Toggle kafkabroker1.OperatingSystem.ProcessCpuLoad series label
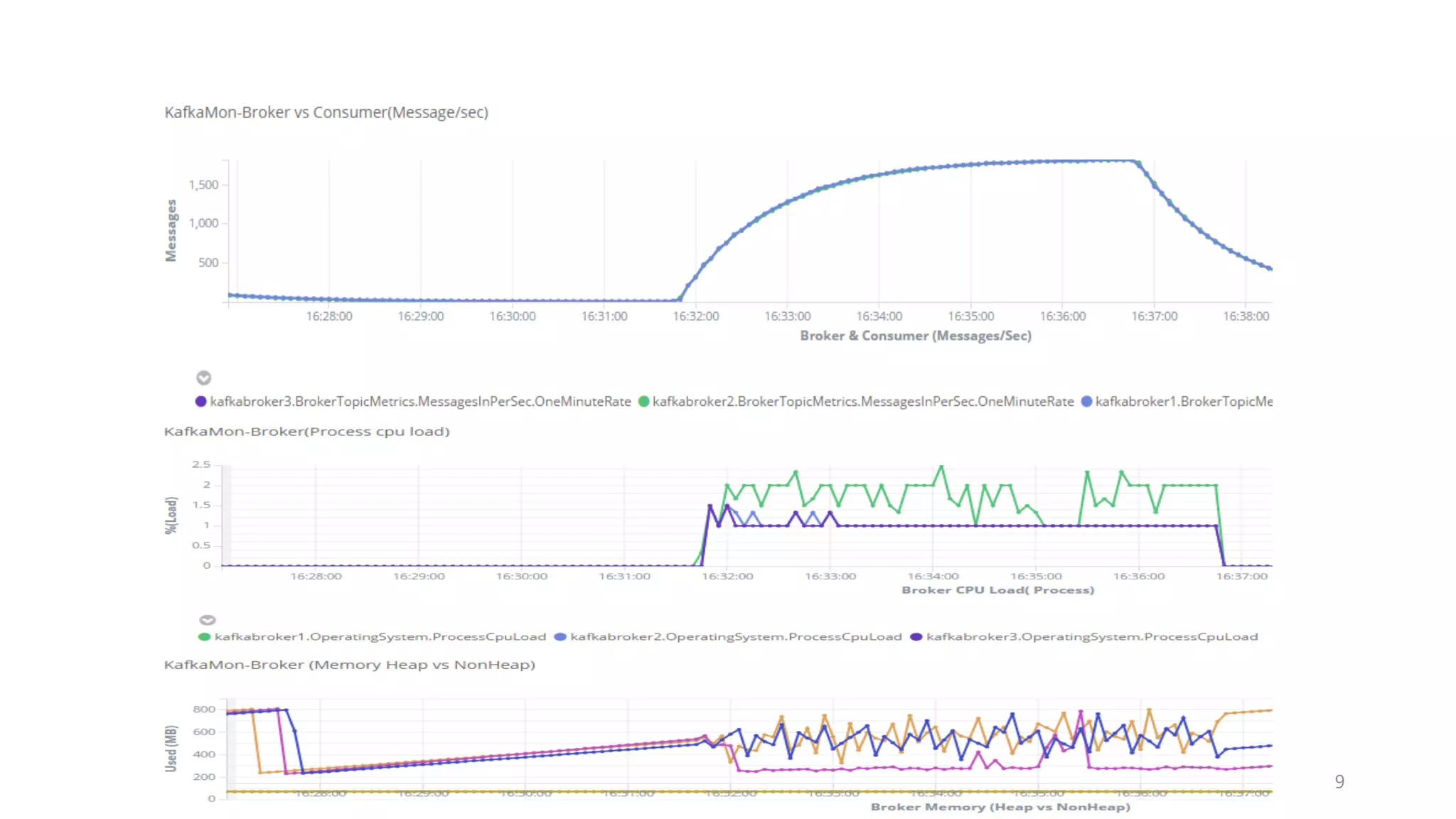 (x=380, y=637)
